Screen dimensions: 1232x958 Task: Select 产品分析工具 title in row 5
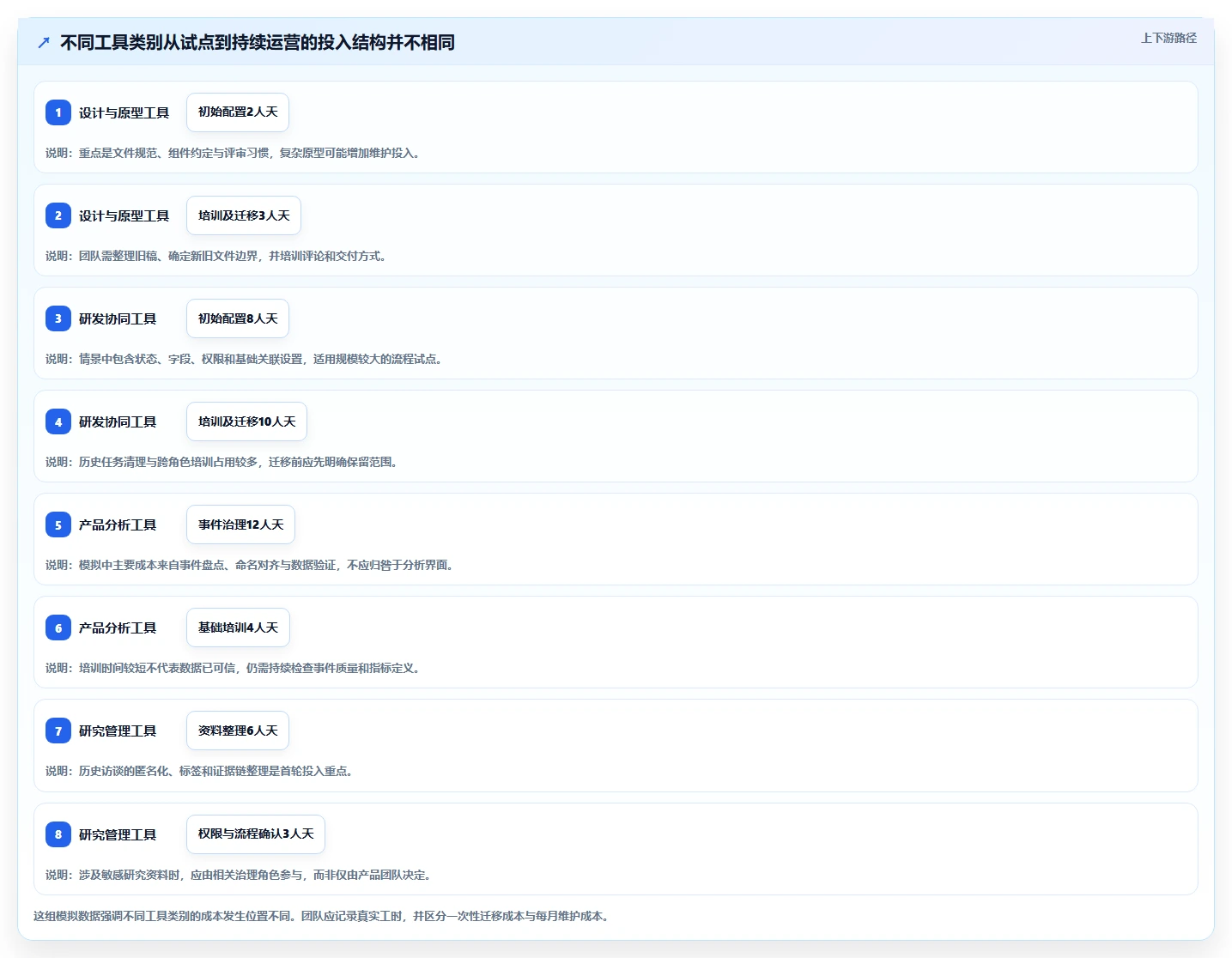(x=118, y=524)
